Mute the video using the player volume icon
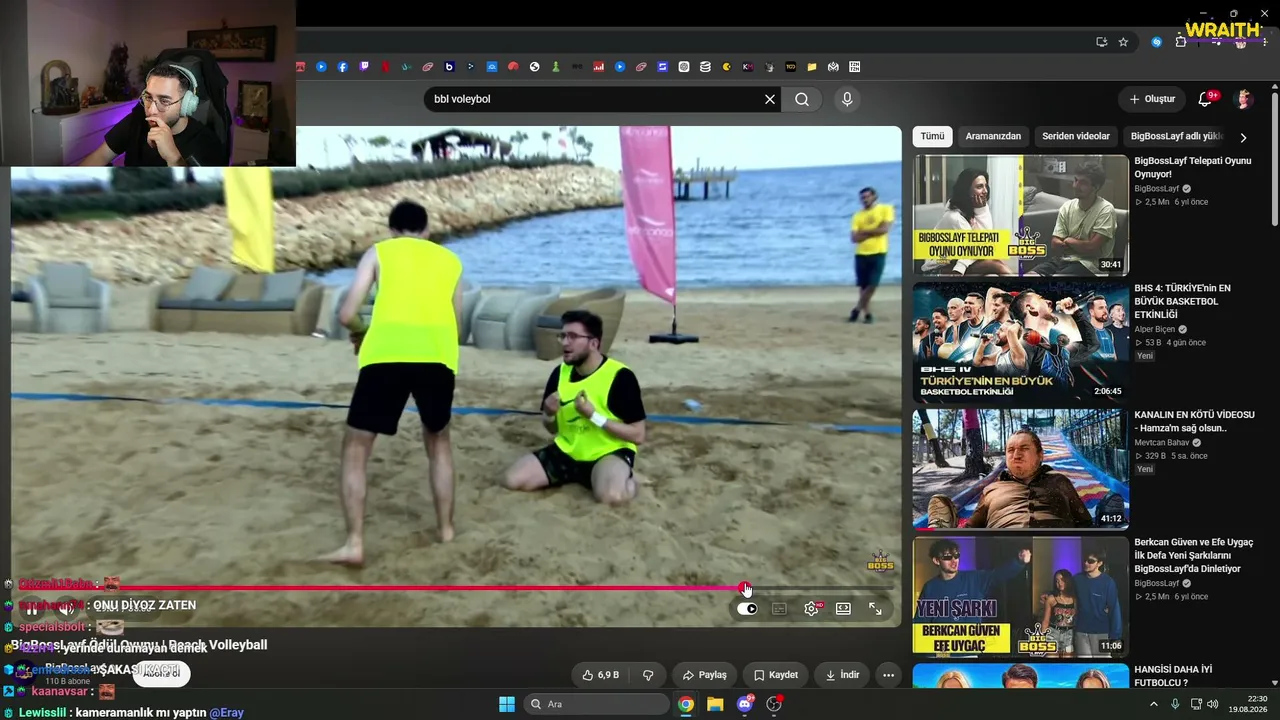The height and width of the screenshot is (720, 1280). tap(68, 608)
